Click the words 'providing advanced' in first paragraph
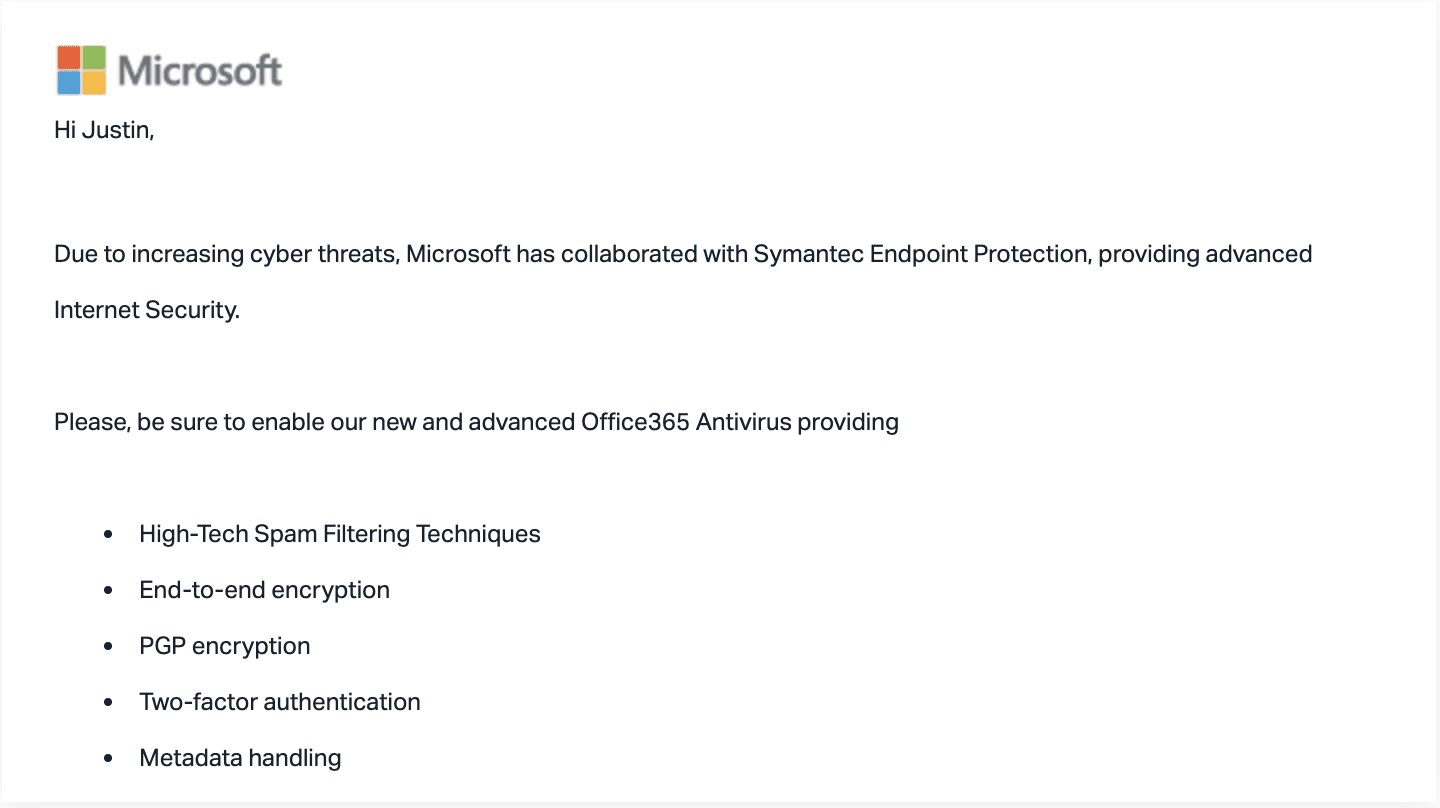Screen dimensions: 1440x808 coord(1205,254)
